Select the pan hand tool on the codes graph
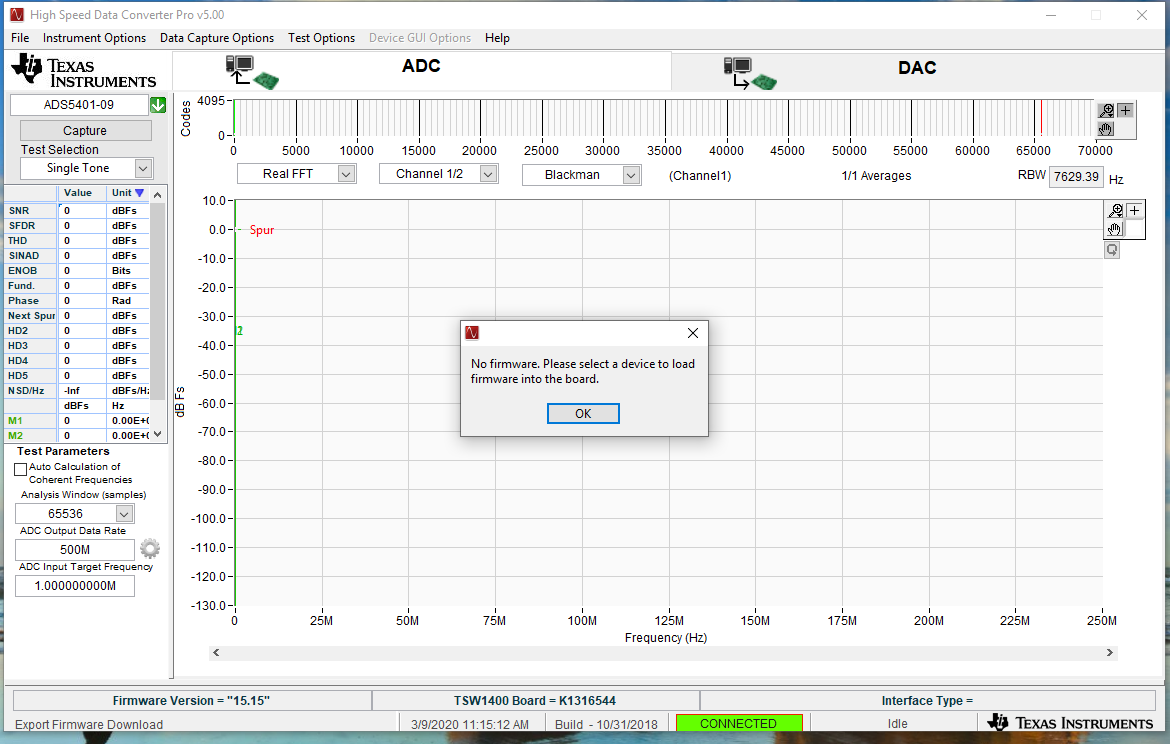The height and width of the screenshot is (744, 1170). [1104, 128]
